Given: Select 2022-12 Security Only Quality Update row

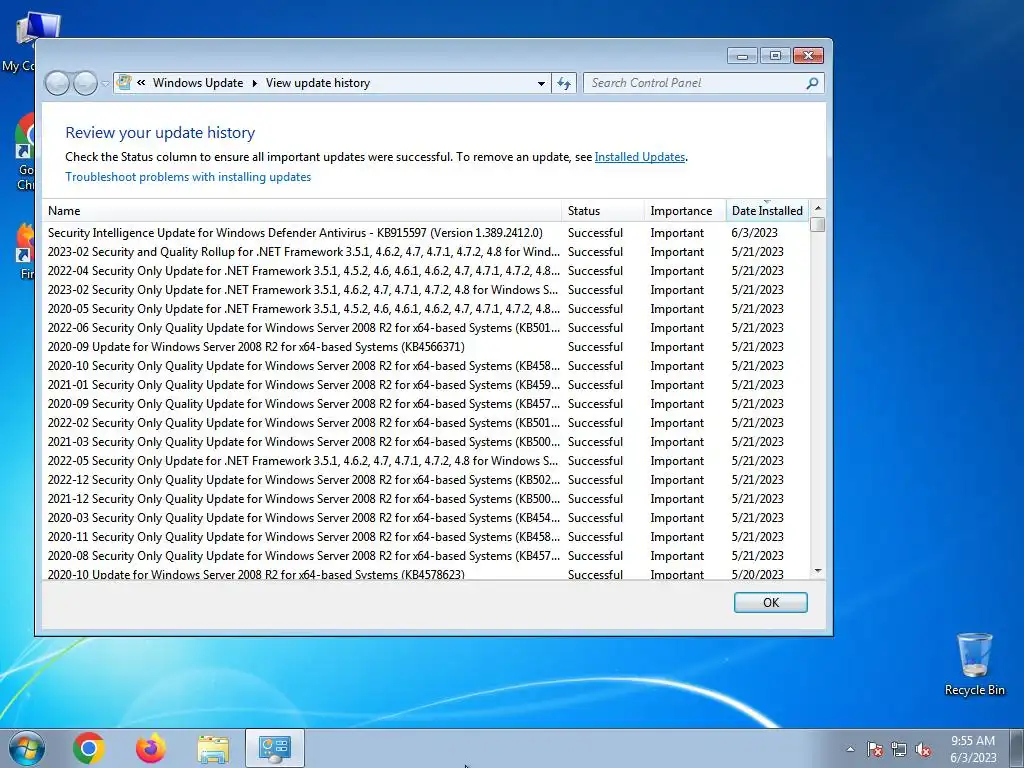Looking at the screenshot, I should [x=426, y=479].
